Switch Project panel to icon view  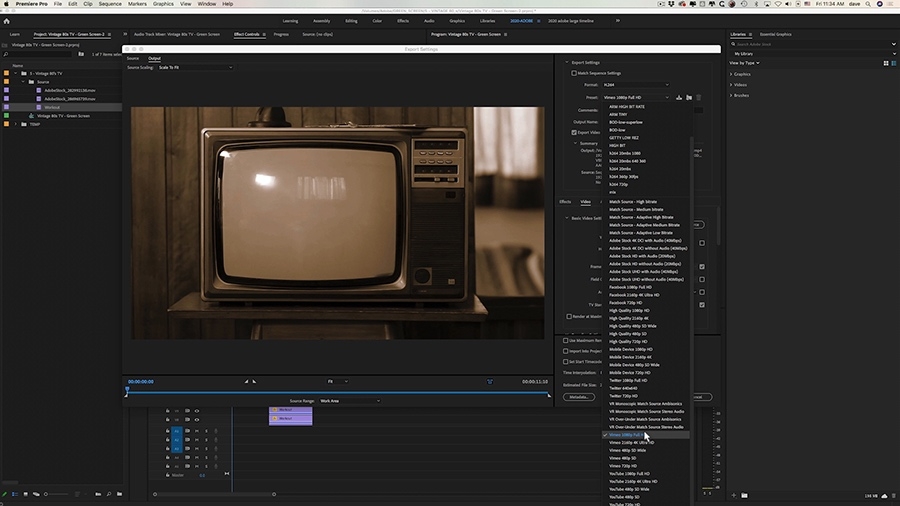[x=25, y=494]
